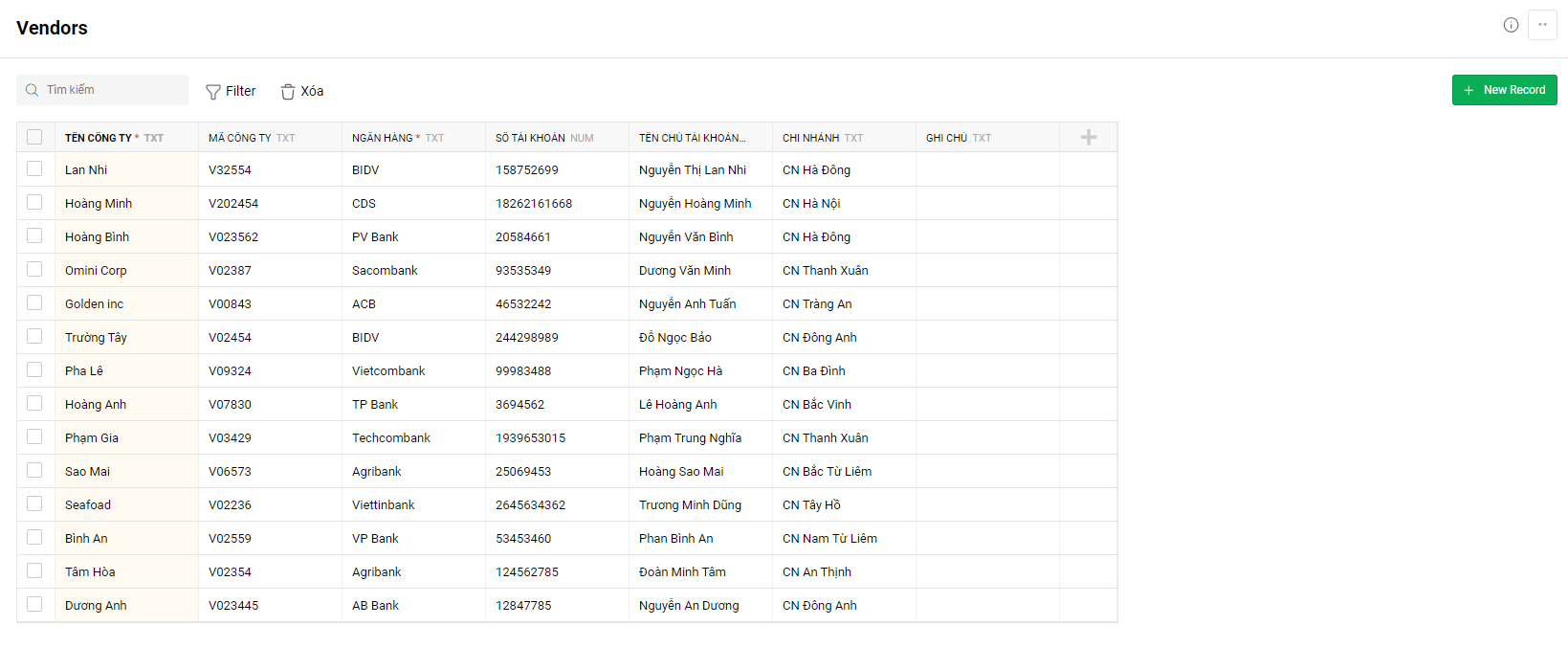Click account holder Đỗ Ngọc Bảo
Screen dimensions: 1568x648
[x=700, y=337]
